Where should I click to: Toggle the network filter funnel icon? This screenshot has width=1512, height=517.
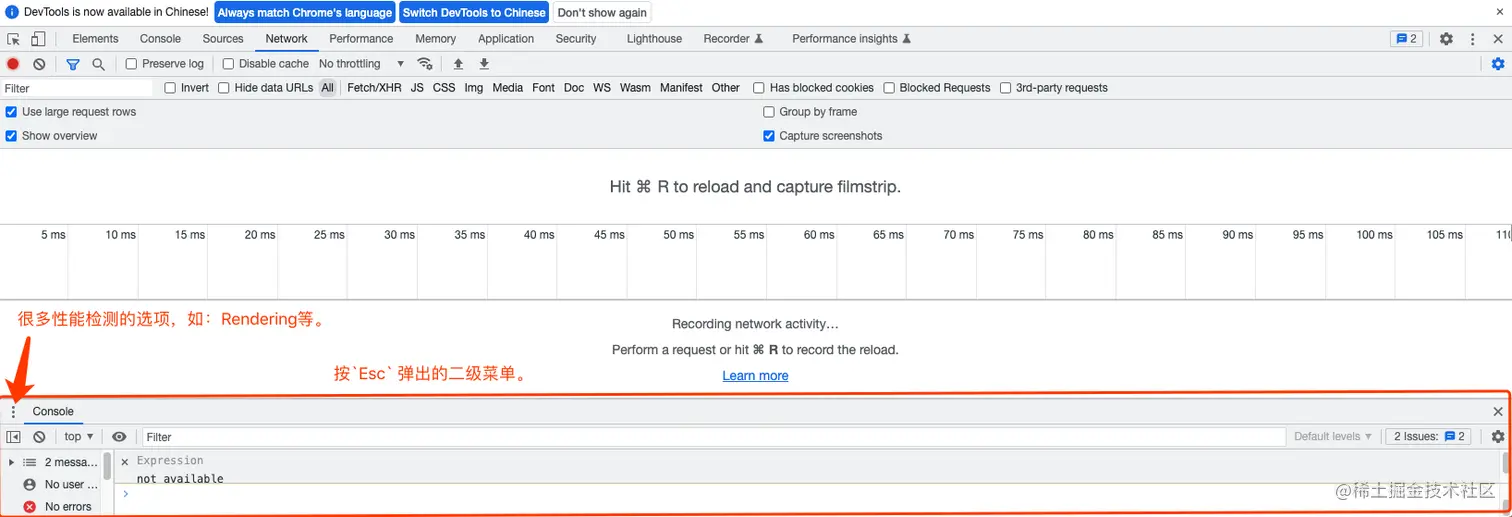tap(73, 64)
